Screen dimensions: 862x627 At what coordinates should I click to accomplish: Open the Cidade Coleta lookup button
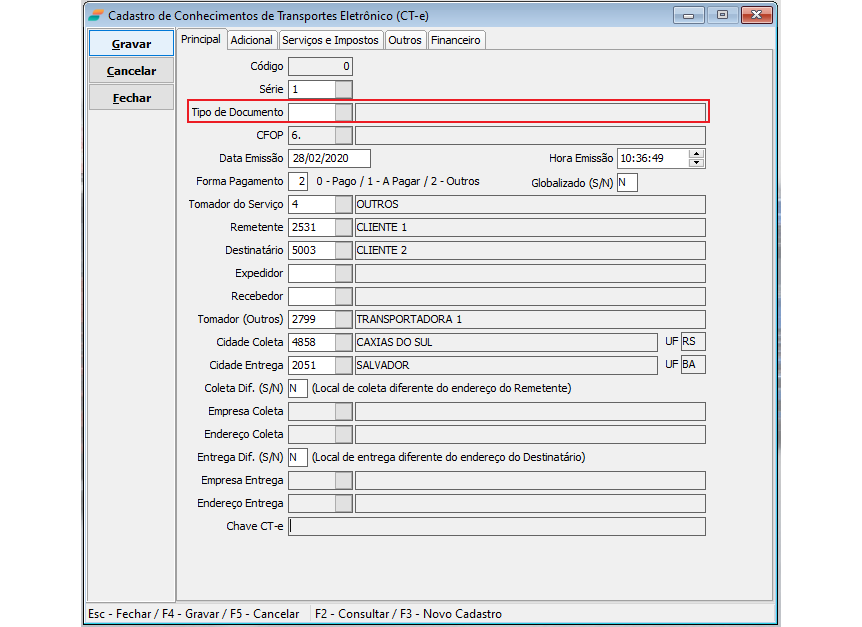[x=343, y=342]
